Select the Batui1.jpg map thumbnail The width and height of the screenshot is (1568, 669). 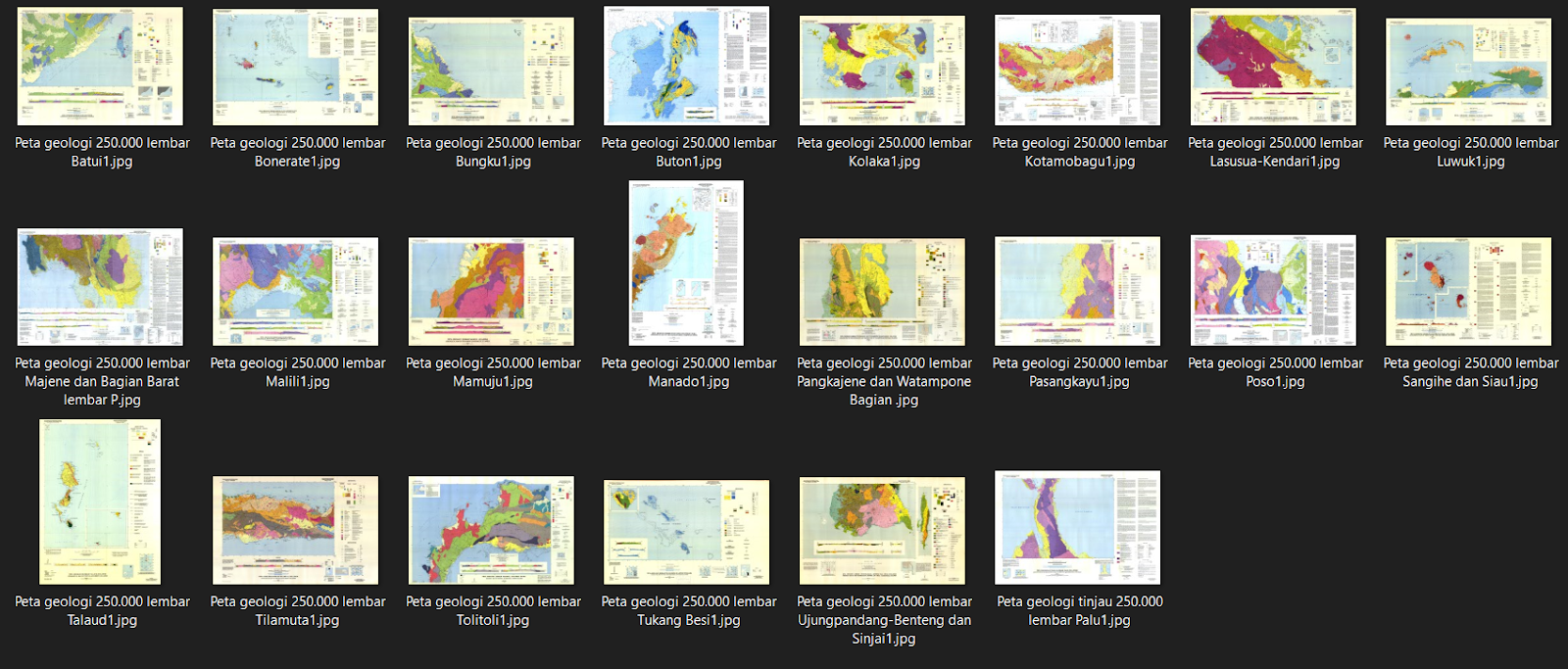100,67
